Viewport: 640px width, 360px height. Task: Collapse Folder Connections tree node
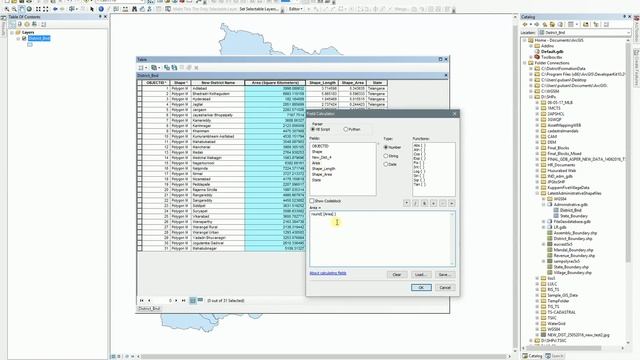525,63
